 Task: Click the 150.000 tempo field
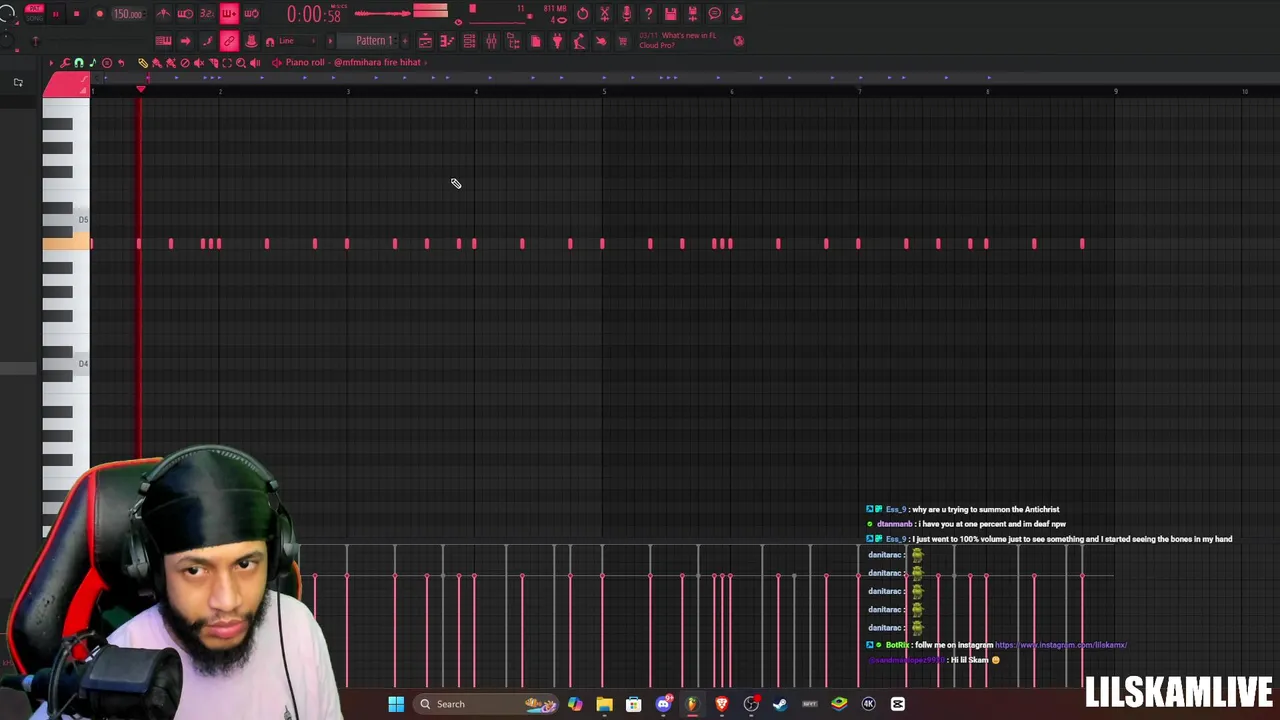pyautogui.click(x=127, y=14)
